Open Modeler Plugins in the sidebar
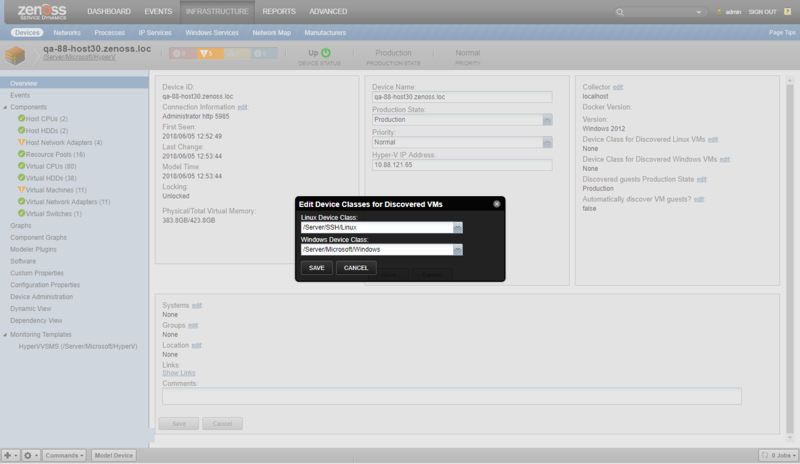Screen dimensions: 800x464 33,249
